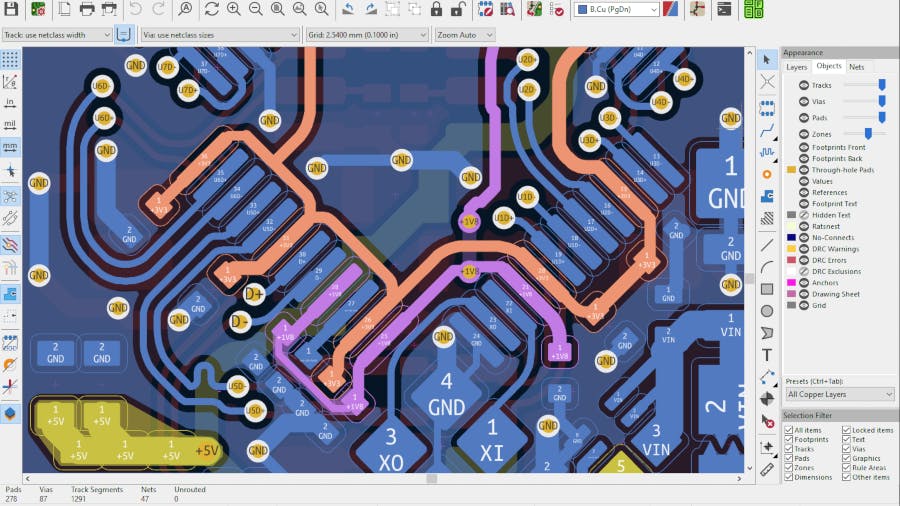
Task: Open Grid size dropdown
Action: click(367, 35)
